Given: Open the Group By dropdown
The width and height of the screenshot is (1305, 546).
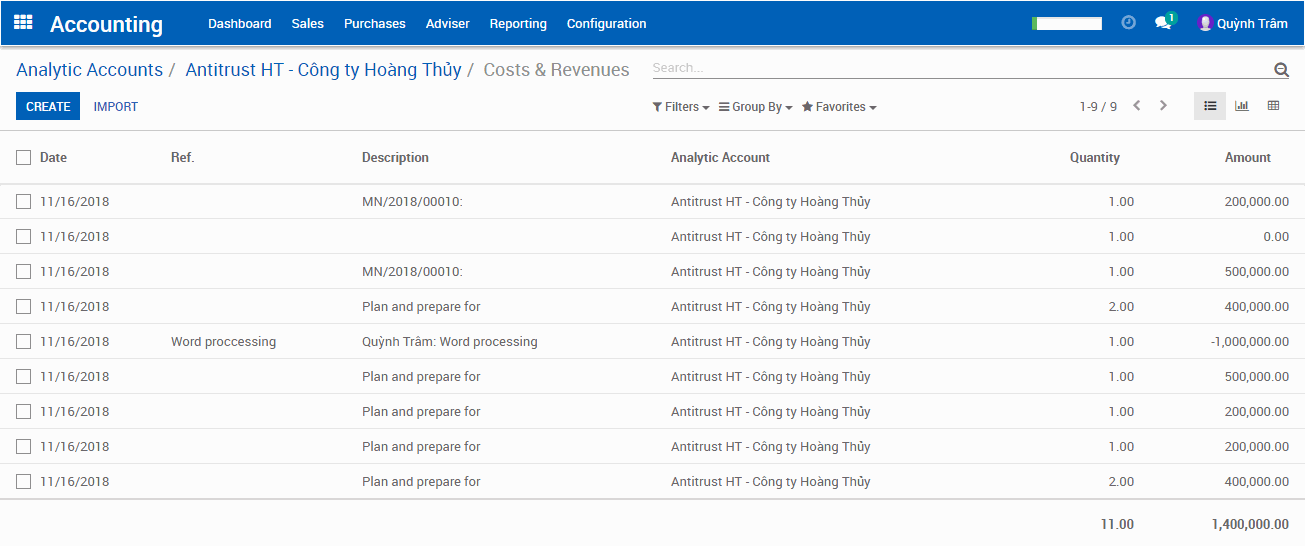Looking at the screenshot, I should tap(755, 107).
